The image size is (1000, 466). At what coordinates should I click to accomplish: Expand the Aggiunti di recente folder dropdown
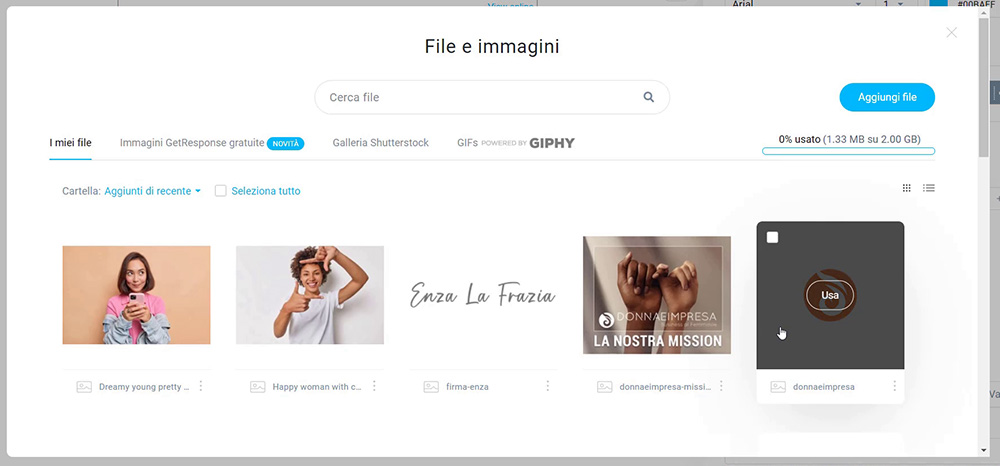[152, 191]
